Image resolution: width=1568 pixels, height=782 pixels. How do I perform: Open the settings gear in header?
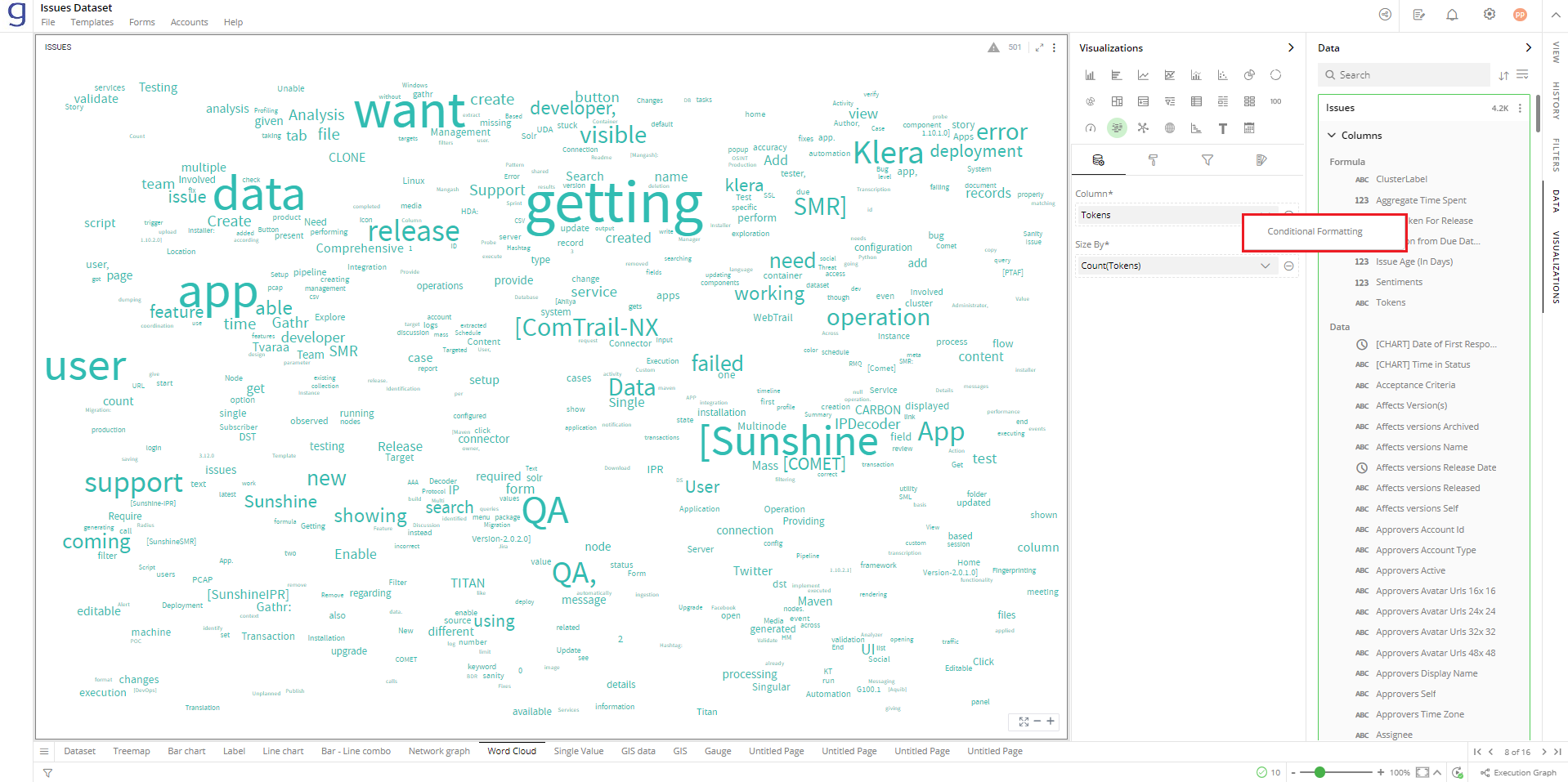(x=1490, y=15)
